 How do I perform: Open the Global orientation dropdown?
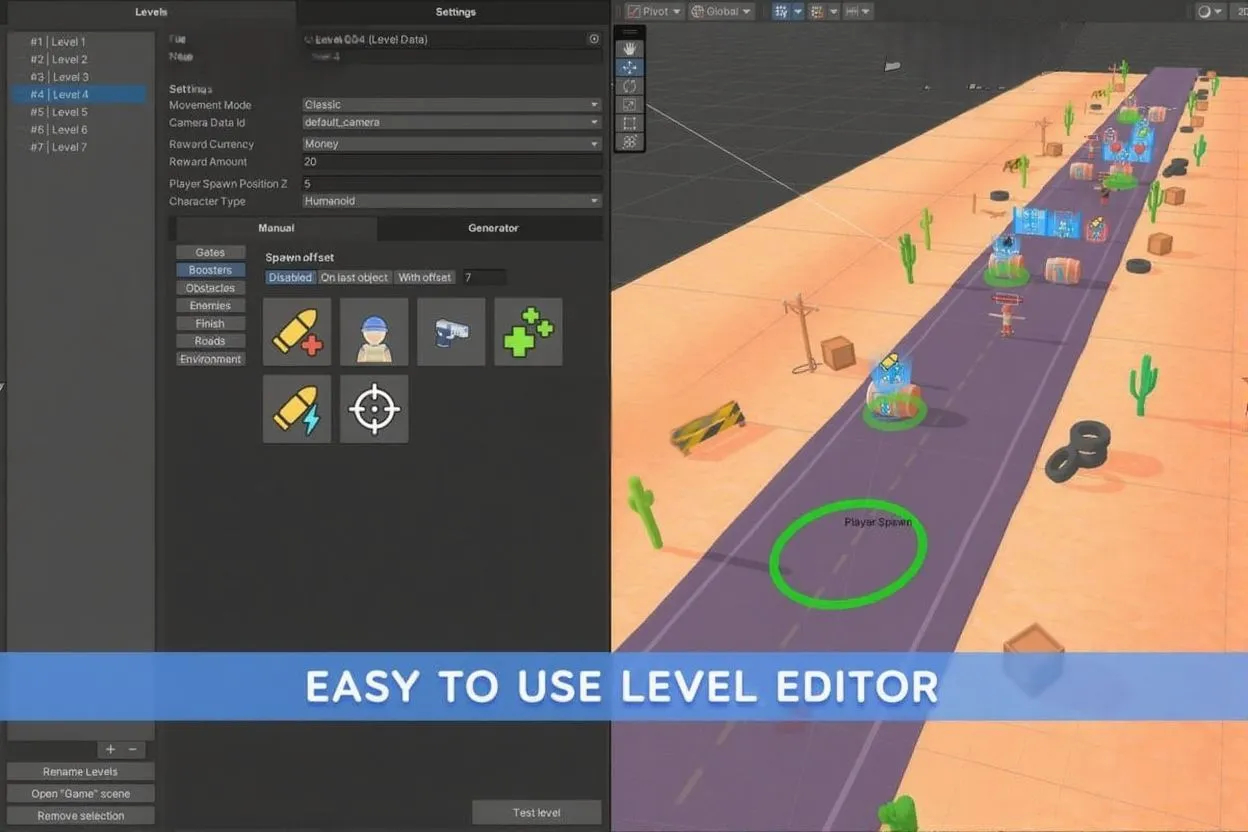pos(721,11)
